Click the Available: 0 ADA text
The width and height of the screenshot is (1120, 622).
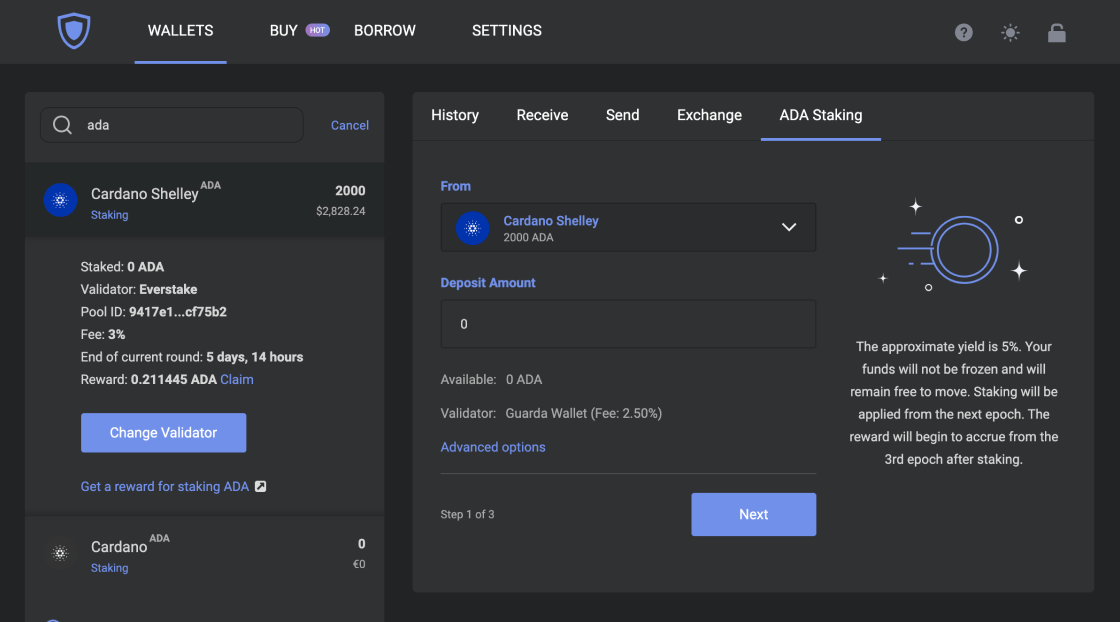(x=491, y=379)
